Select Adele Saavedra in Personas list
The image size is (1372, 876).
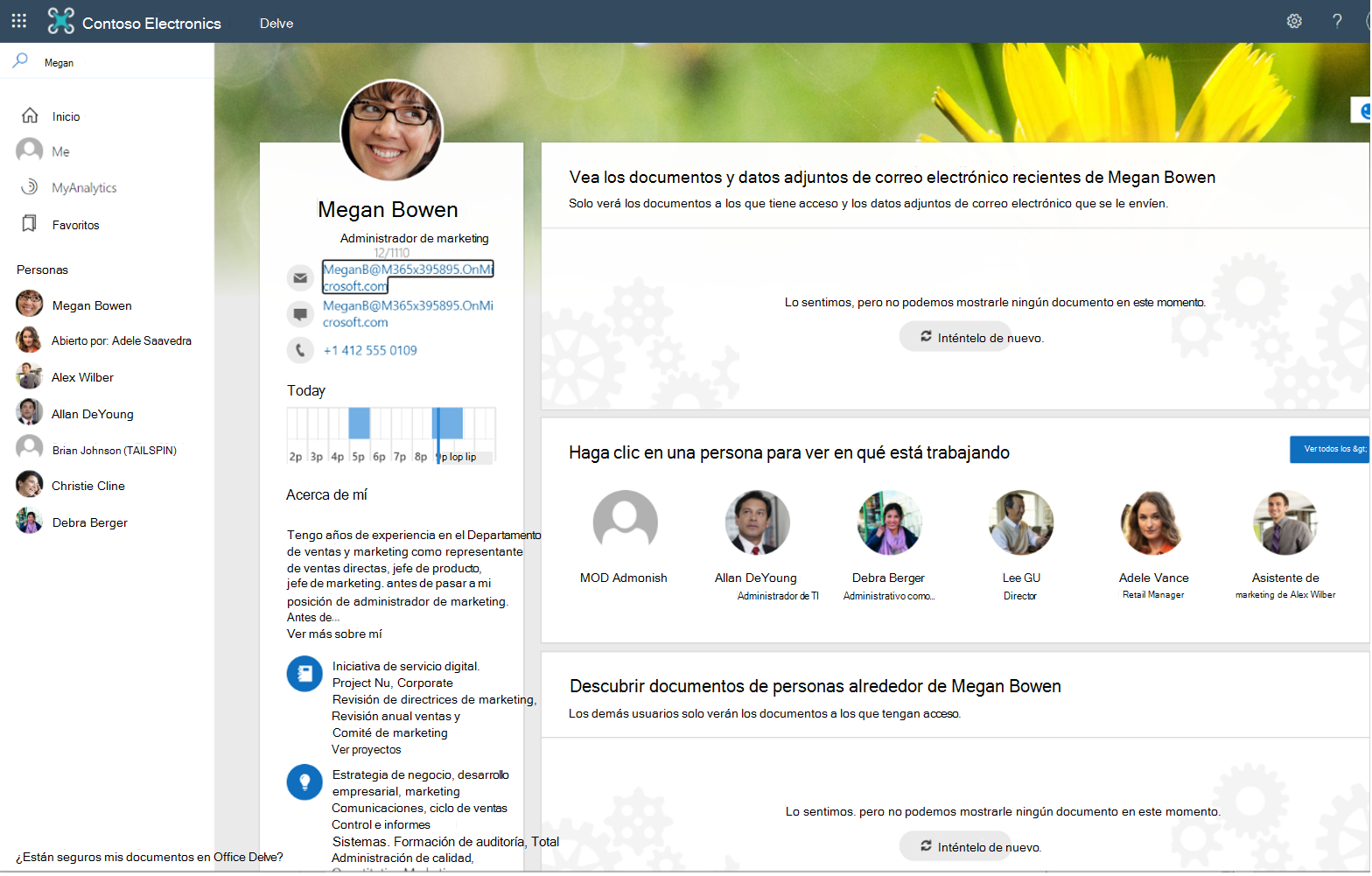[x=121, y=340]
